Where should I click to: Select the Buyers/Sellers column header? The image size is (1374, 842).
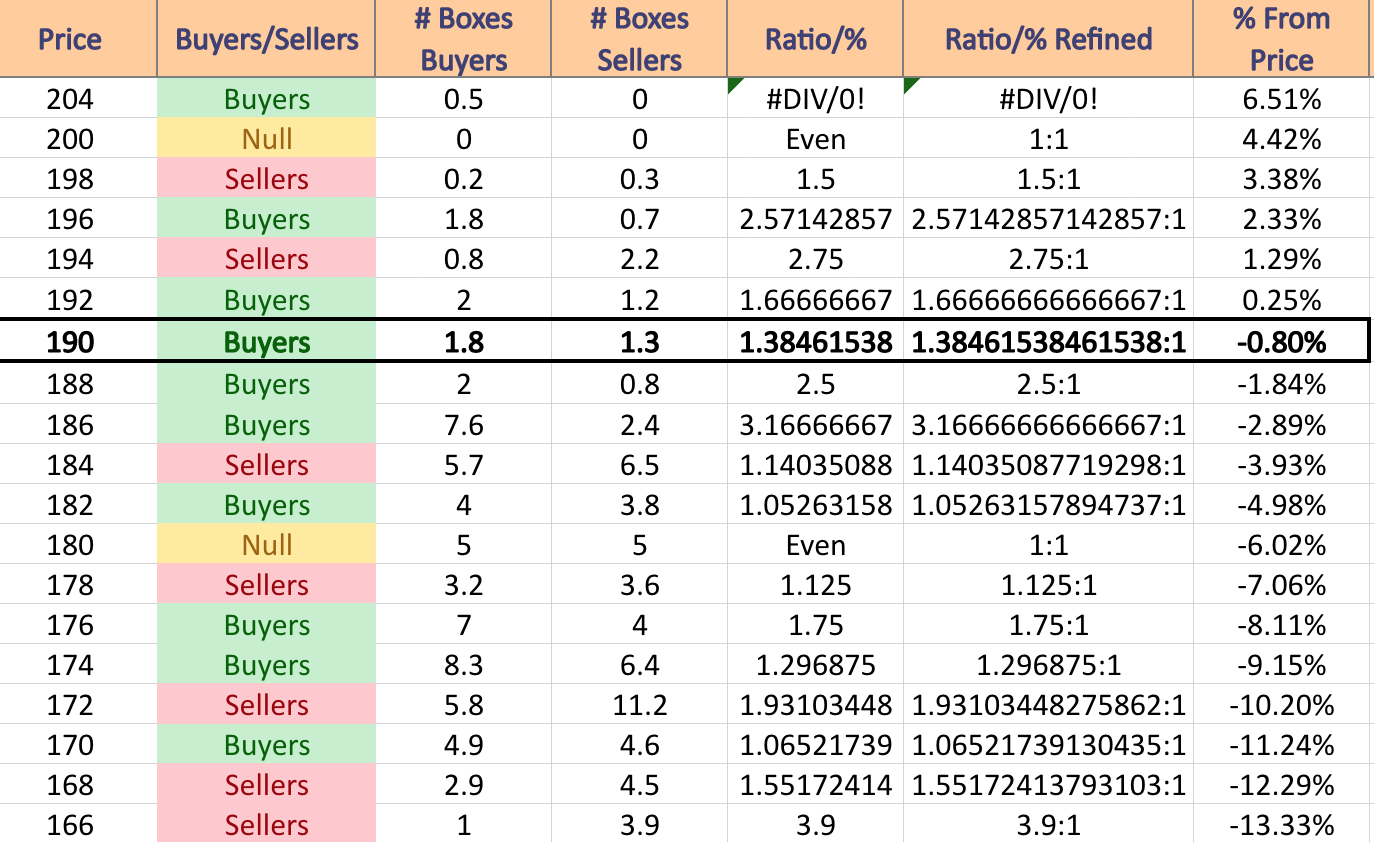point(266,39)
